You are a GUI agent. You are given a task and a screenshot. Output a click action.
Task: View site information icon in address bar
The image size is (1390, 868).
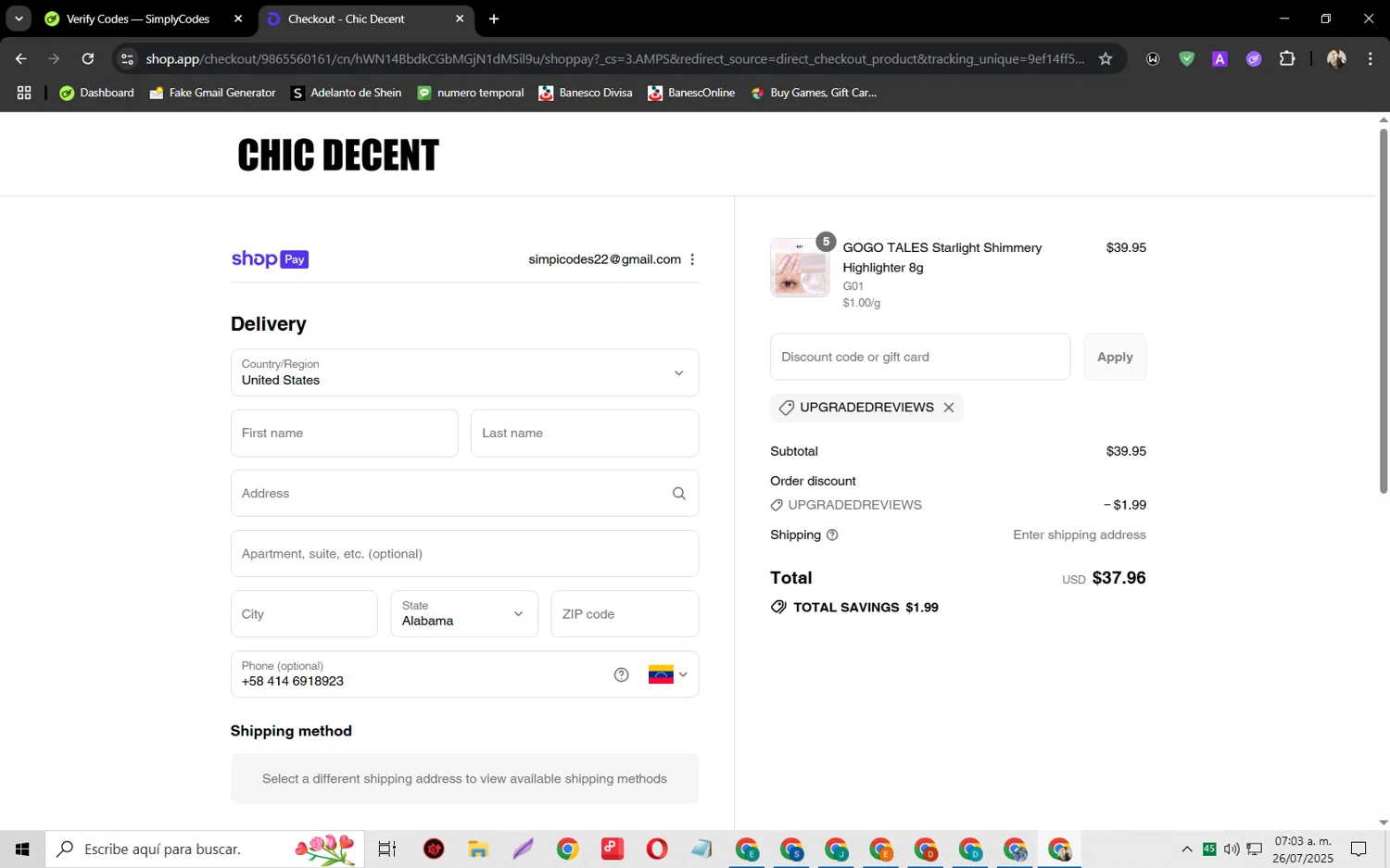click(127, 58)
